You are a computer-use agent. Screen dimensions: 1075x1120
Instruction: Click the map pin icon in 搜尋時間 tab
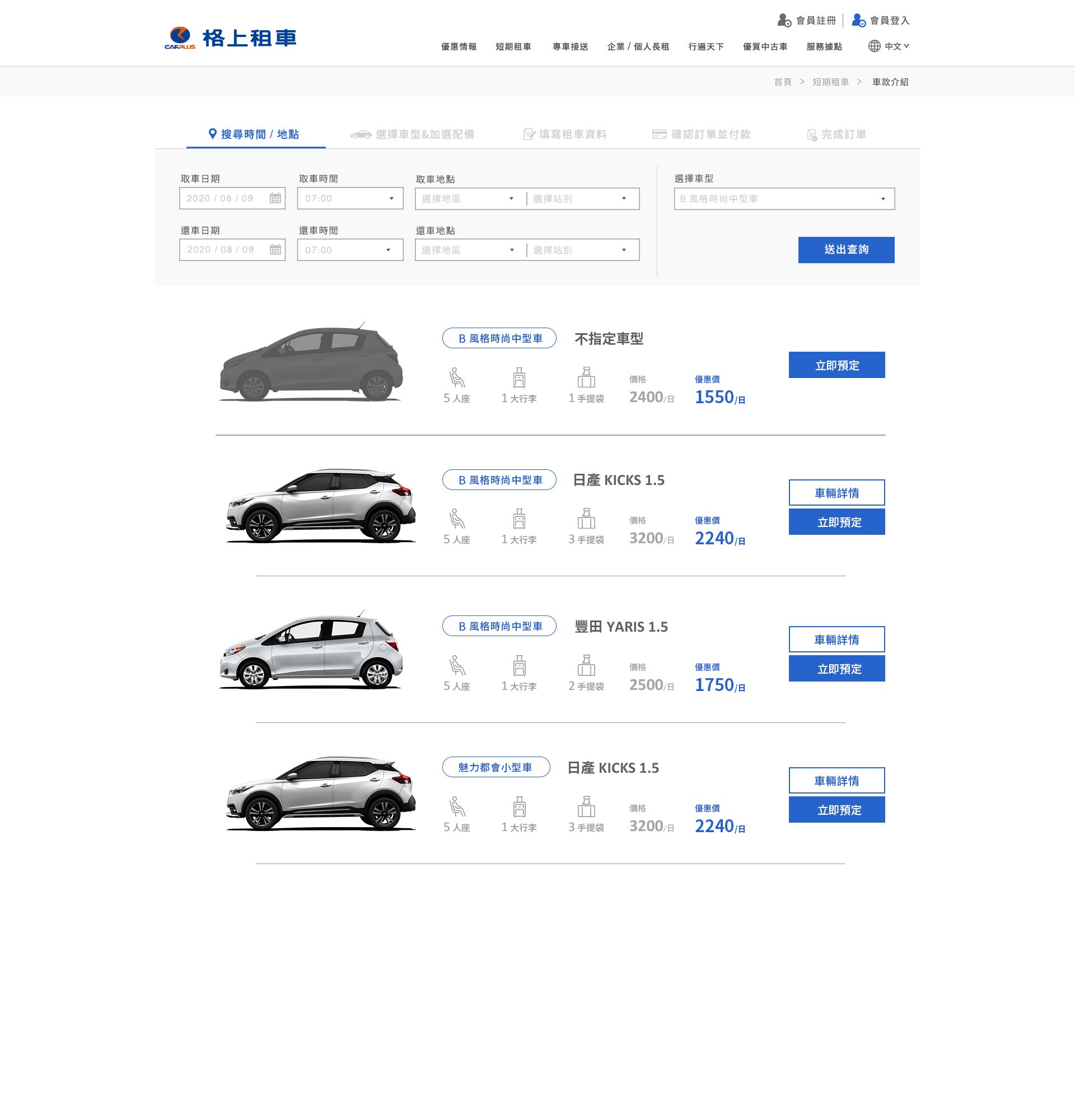213,134
